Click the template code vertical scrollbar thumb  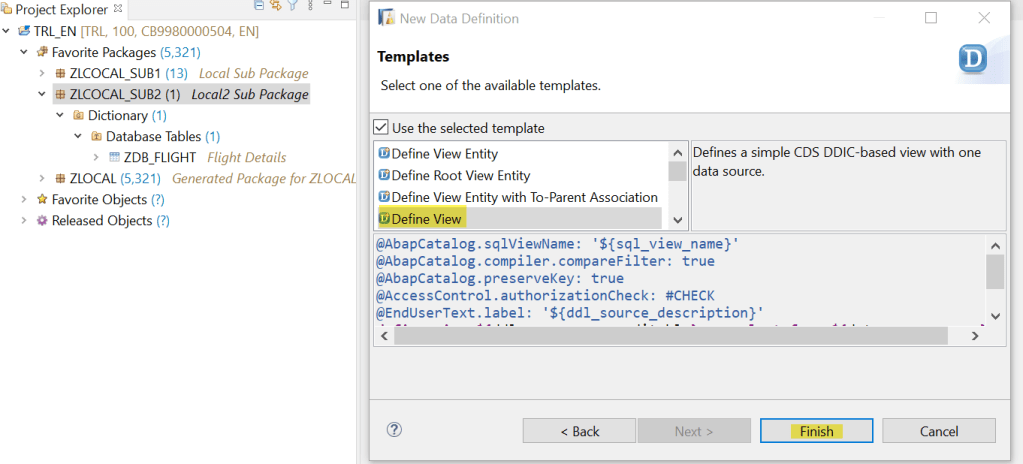point(995,271)
